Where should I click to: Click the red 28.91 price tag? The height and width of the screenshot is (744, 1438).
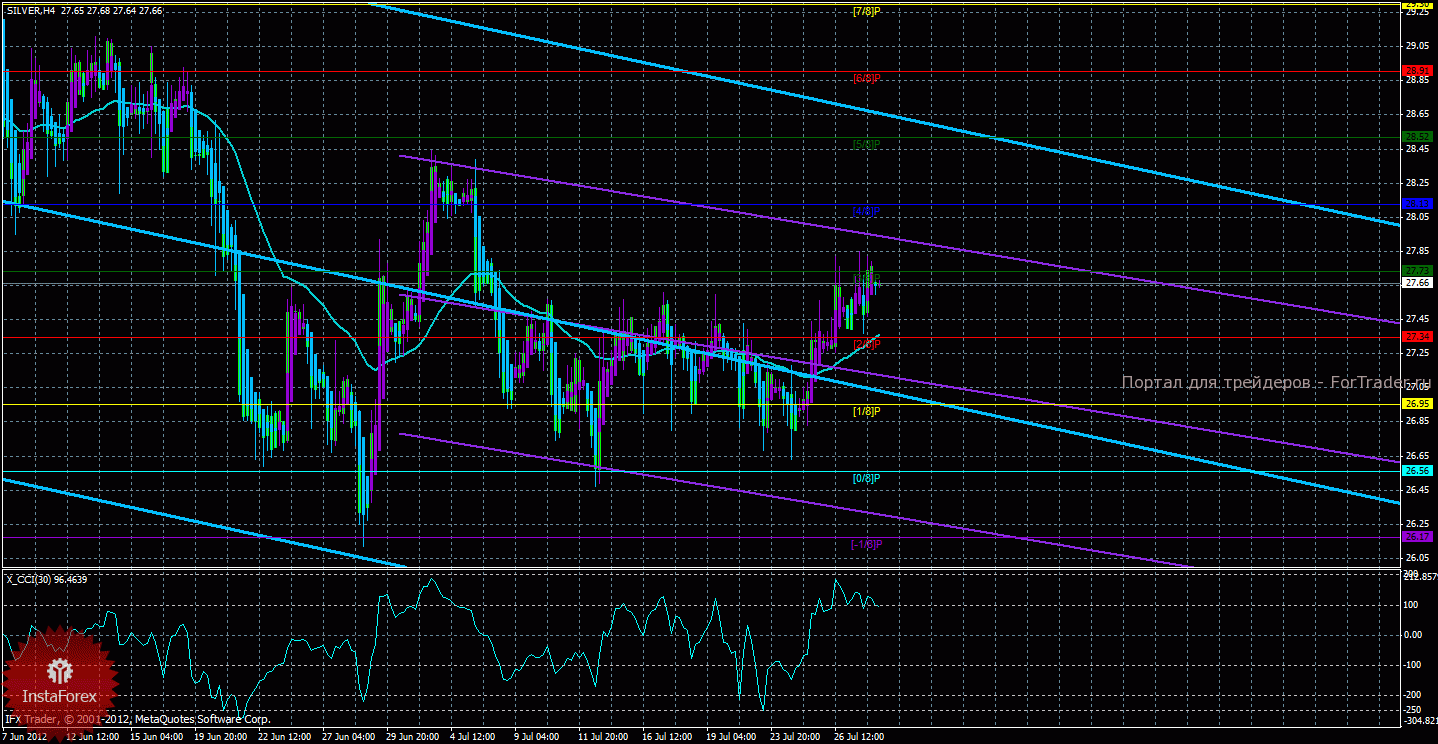pos(1418,70)
